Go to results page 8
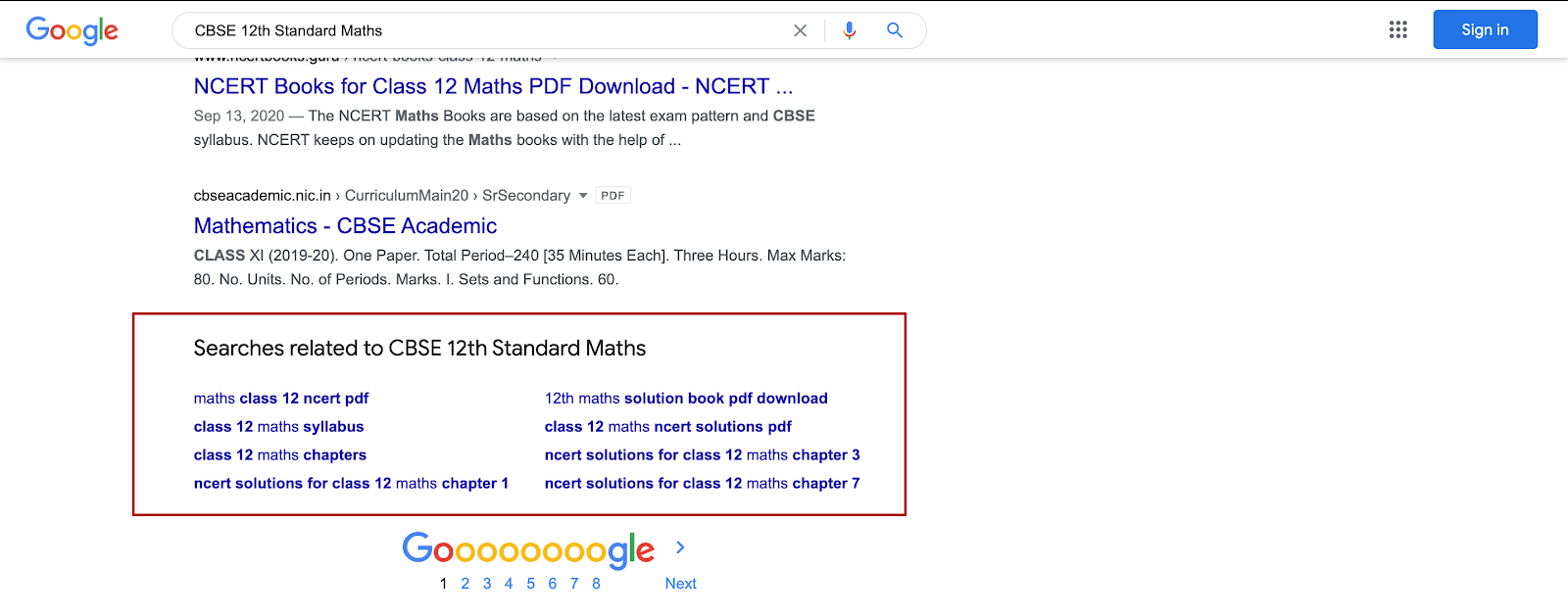Screen dimensions: 1568x616 596,584
